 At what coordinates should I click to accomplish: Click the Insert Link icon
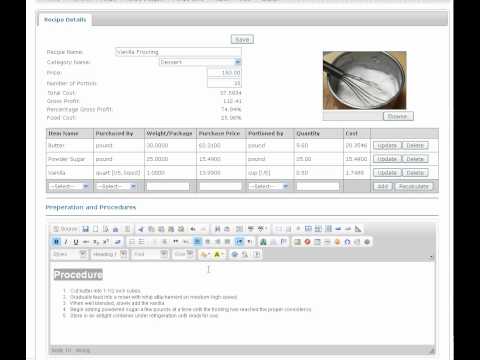coord(263,242)
